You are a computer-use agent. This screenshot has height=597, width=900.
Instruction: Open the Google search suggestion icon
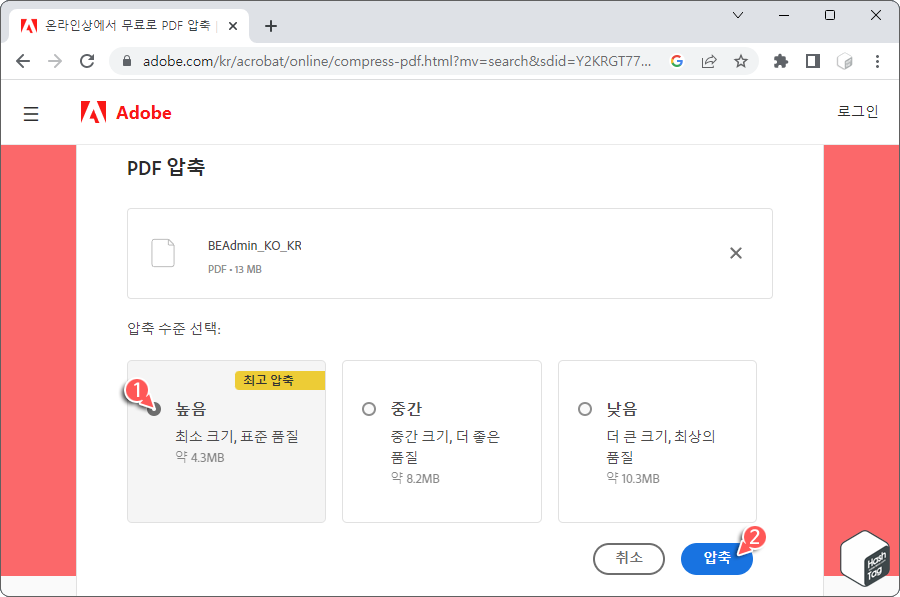click(x=679, y=61)
